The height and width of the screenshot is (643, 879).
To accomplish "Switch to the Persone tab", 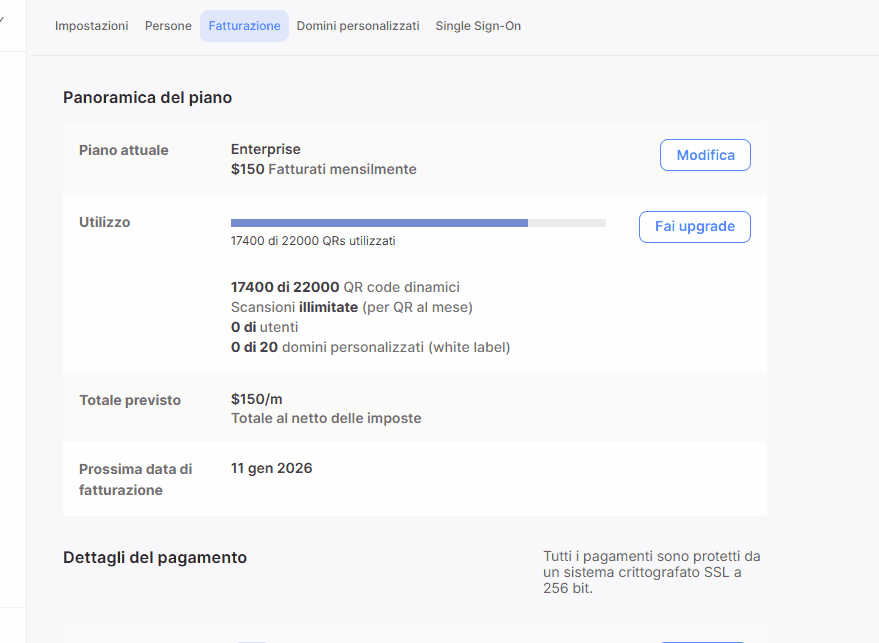I will [x=168, y=26].
